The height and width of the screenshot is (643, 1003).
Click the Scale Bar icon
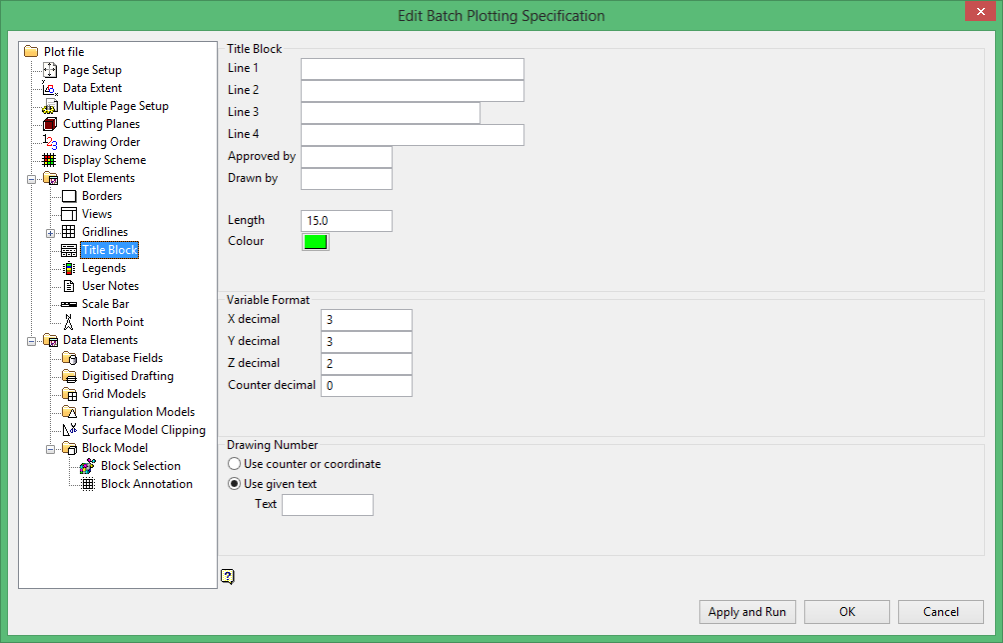pyautogui.click(x=68, y=304)
